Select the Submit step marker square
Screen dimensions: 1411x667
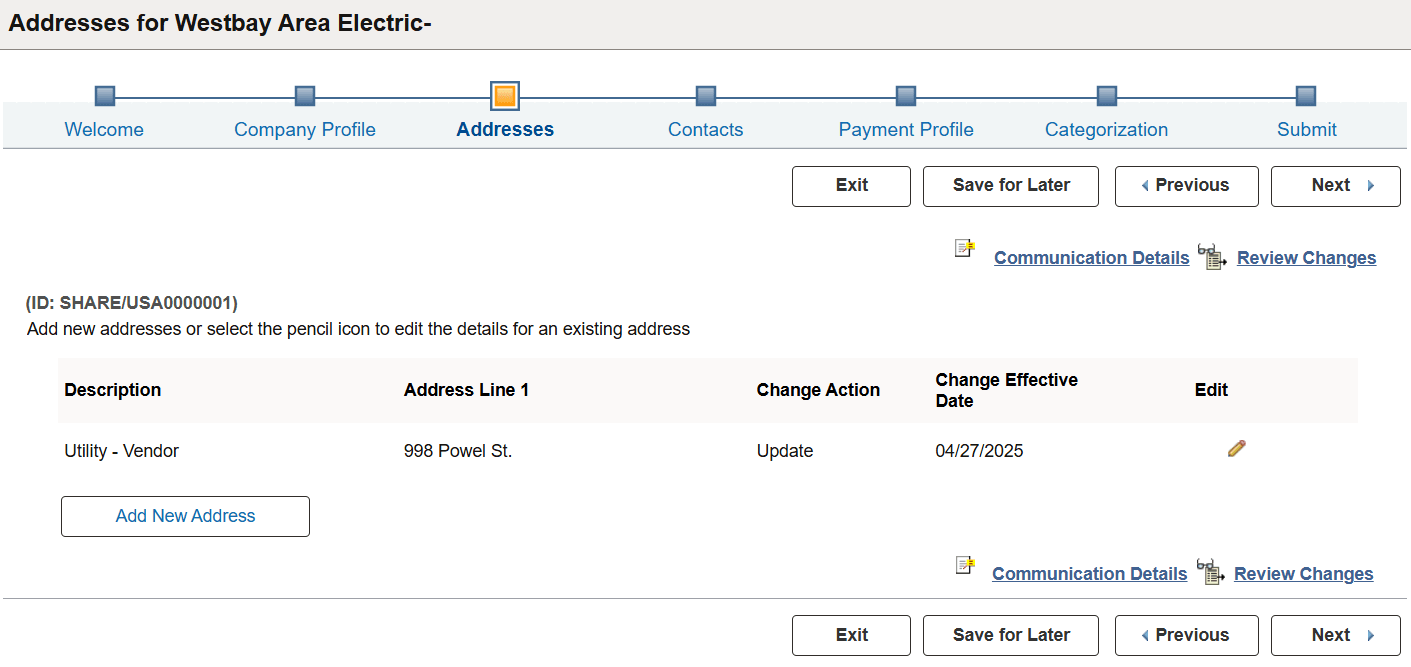pyautogui.click(x=1305, y=96)
